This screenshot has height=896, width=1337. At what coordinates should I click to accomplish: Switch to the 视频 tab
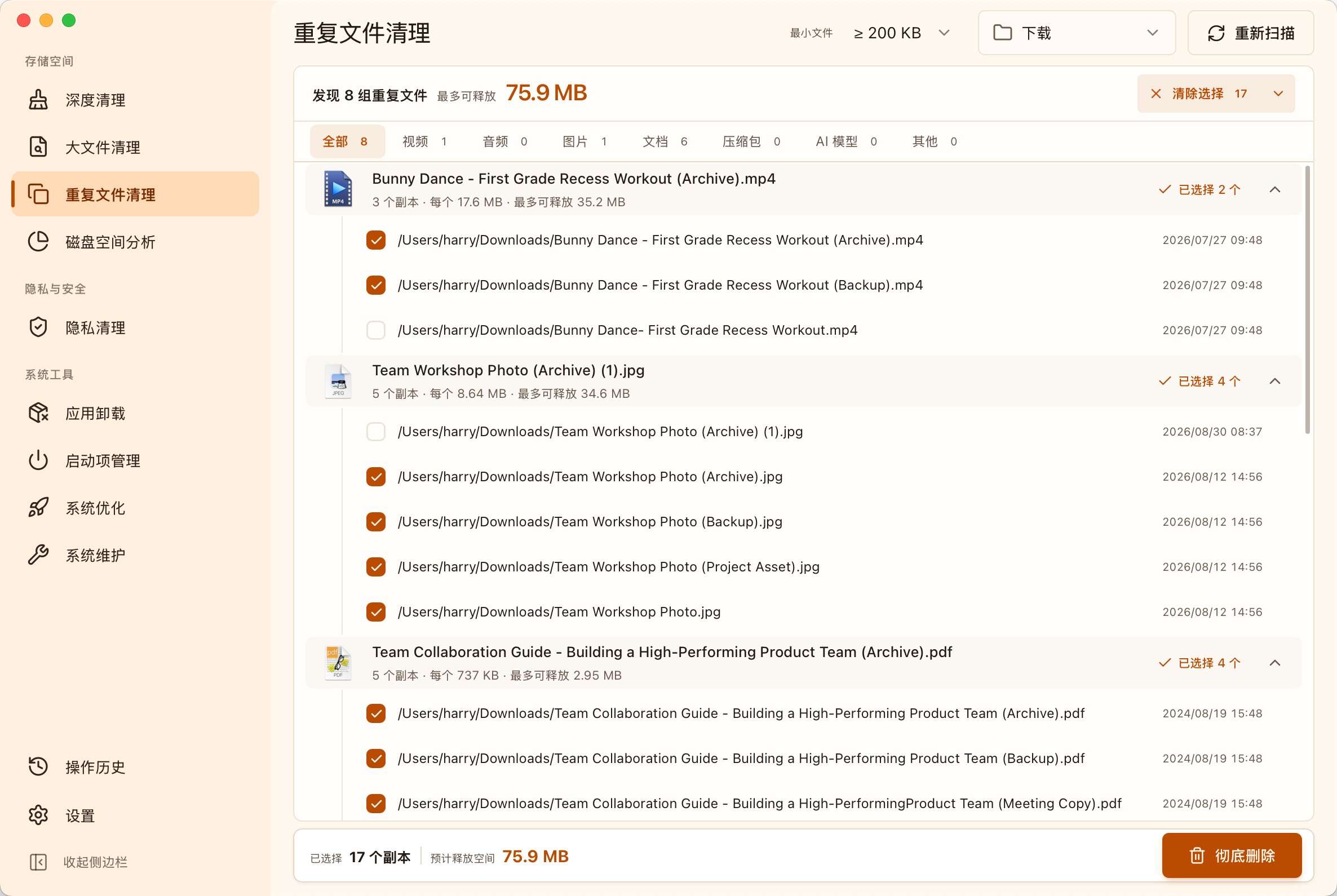[424, 141]
